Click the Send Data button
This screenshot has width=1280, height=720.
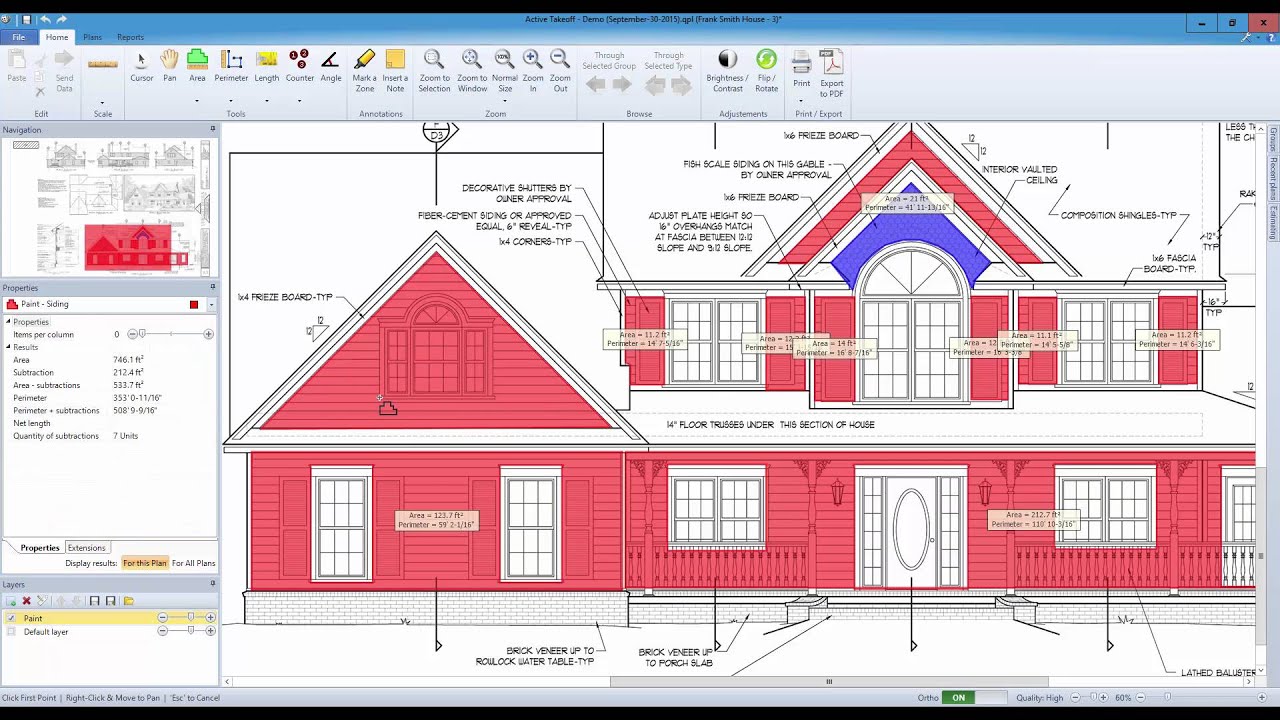tap(64, 71)
